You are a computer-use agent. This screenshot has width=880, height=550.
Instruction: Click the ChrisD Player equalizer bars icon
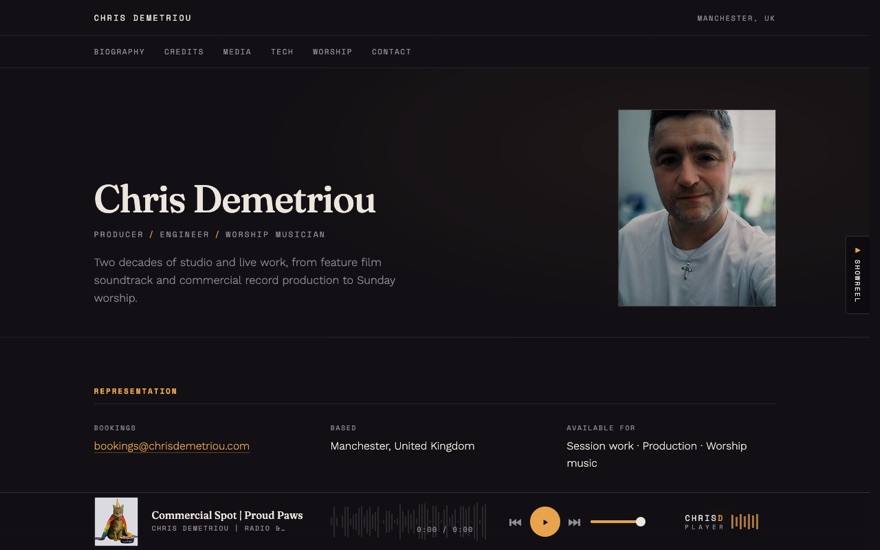(x=745, y=521)
